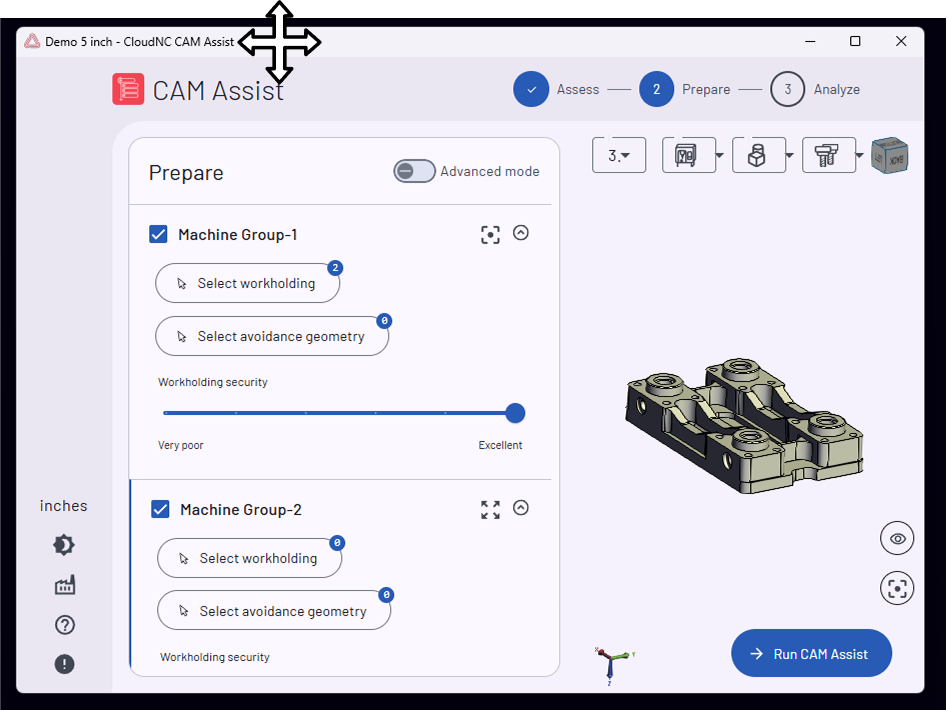Select the Prepare step 2 circle
This screenshot has height=710, width=947.
tap(656, 89)
